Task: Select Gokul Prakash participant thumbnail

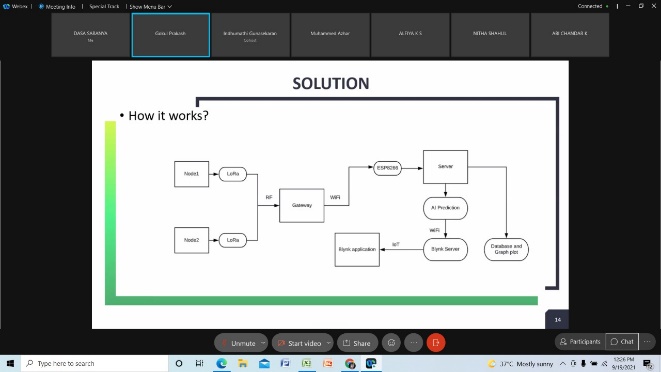Action: click(171, 35)
